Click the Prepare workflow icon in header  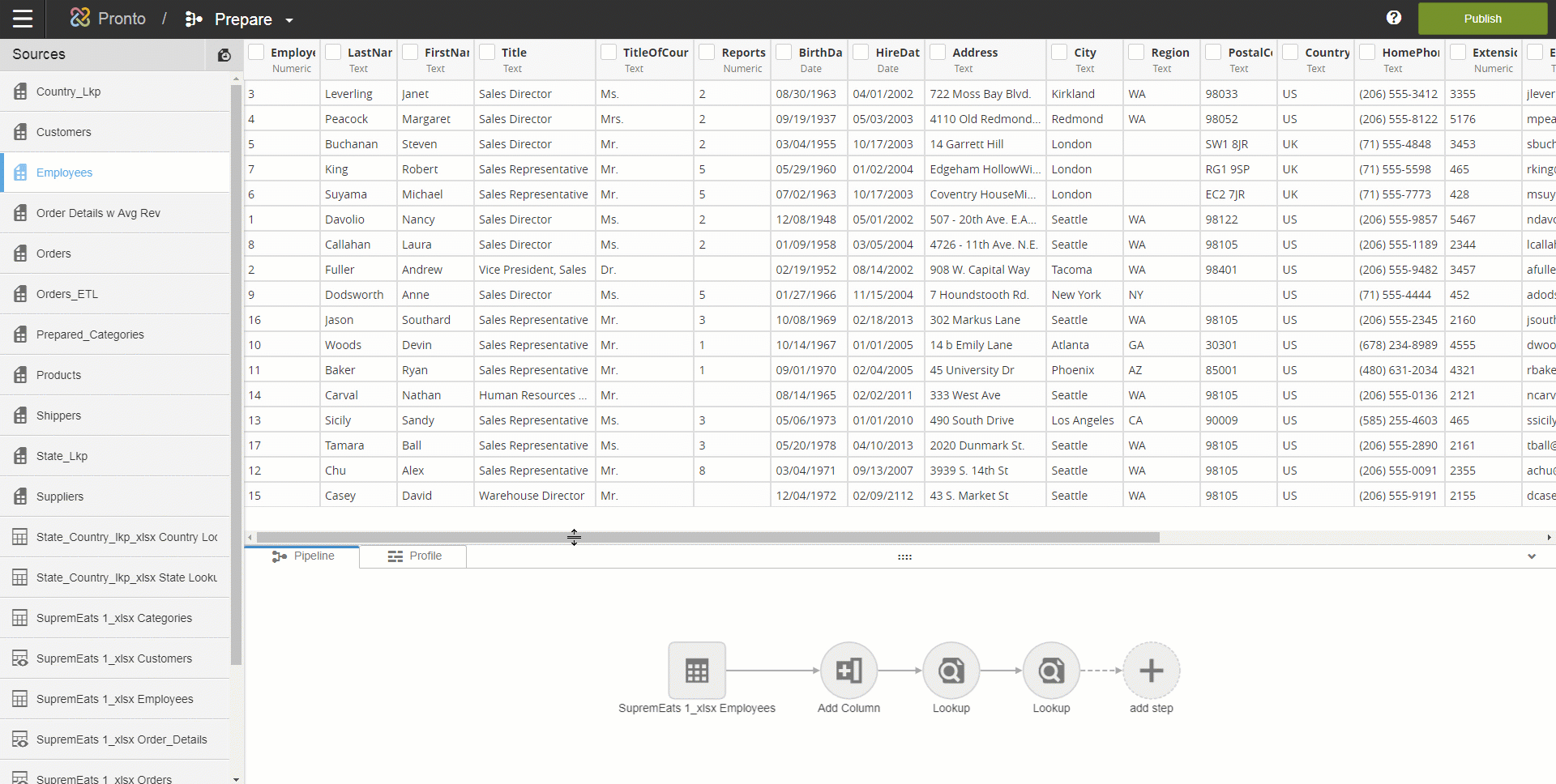[194, 19]
